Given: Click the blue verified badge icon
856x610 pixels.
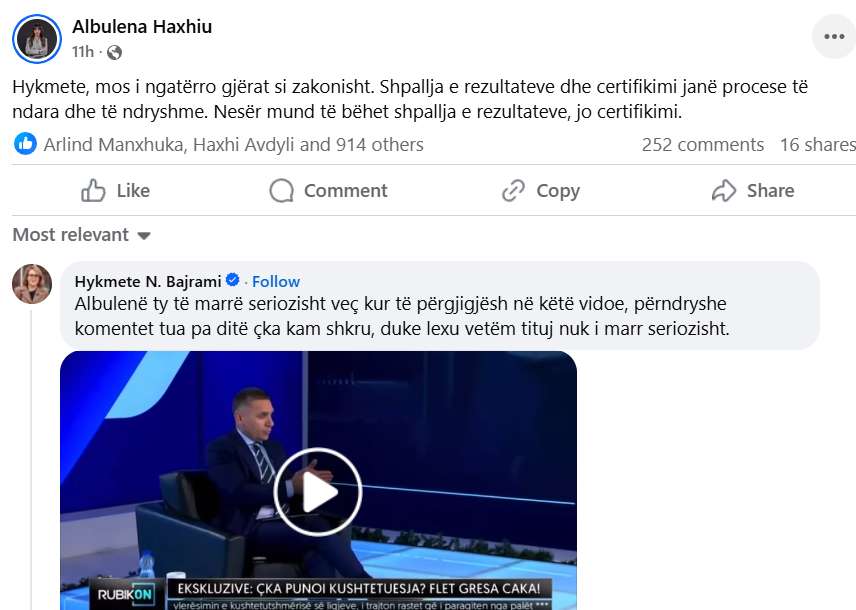Looking at the screenshot, I should (233, 280).
